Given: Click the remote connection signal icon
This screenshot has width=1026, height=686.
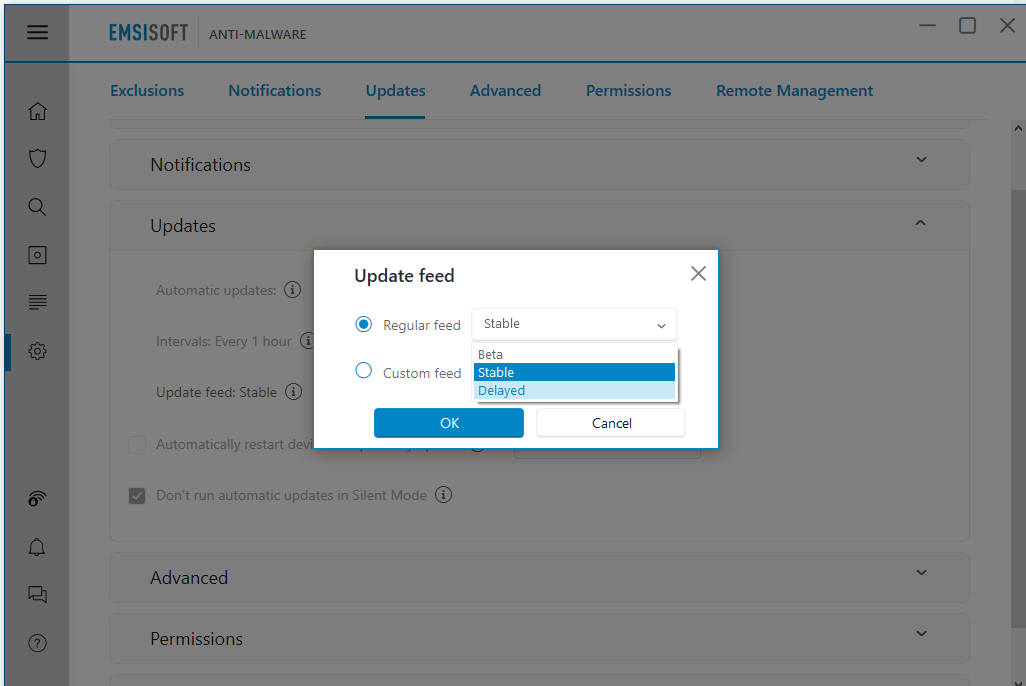Looking at the screenshot, I should click(37, 499).
